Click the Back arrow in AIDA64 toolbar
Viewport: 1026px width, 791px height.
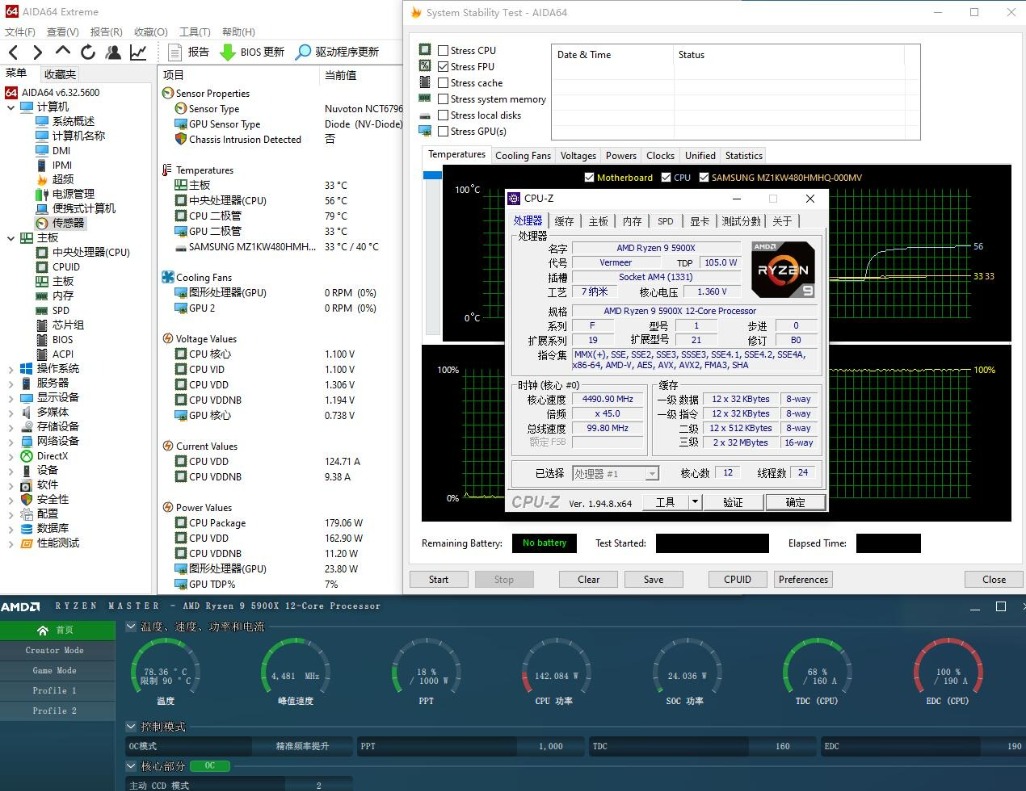click(x=13, y=52)
